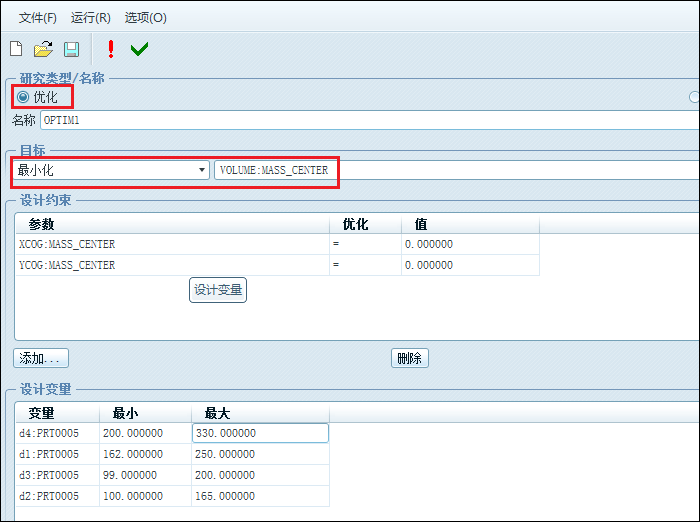Click the red exclamation compute icon
The width and height of the screenshot is (700, 522).
coord(111,49)
